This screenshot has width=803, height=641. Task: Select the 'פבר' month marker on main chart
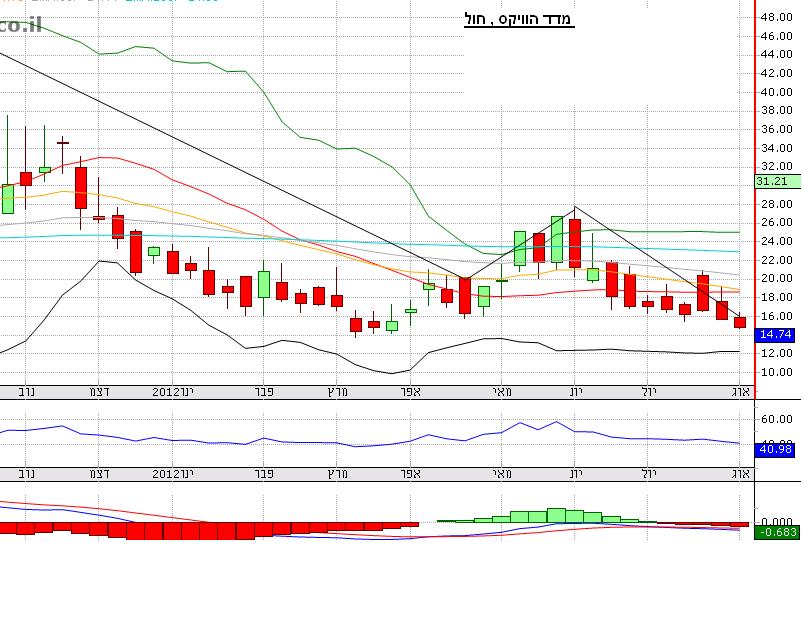coord(265,391)
